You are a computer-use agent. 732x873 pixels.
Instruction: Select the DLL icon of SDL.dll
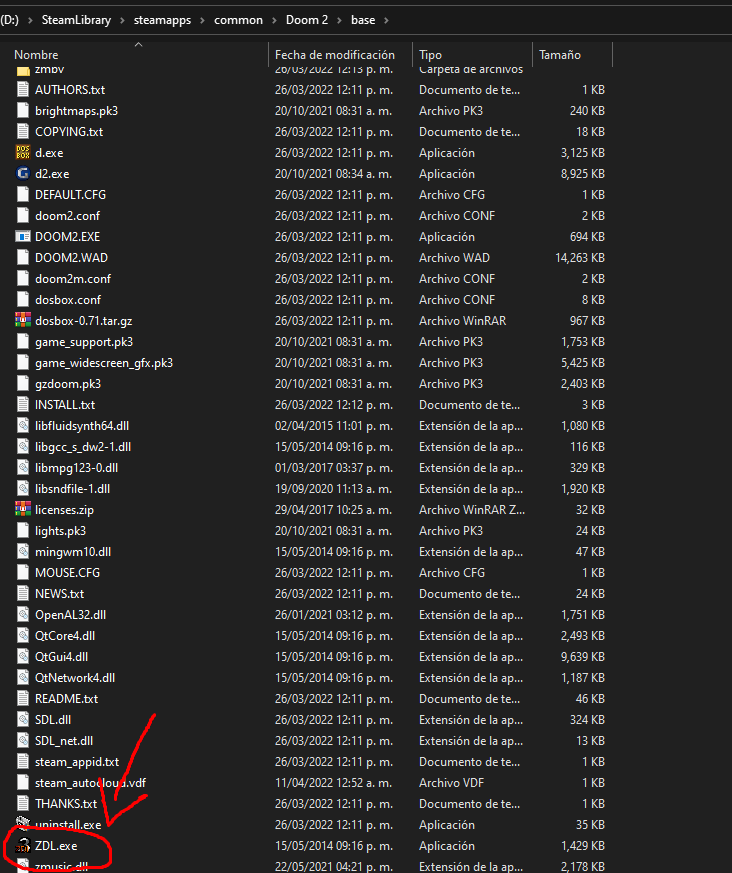pos(23,720)
